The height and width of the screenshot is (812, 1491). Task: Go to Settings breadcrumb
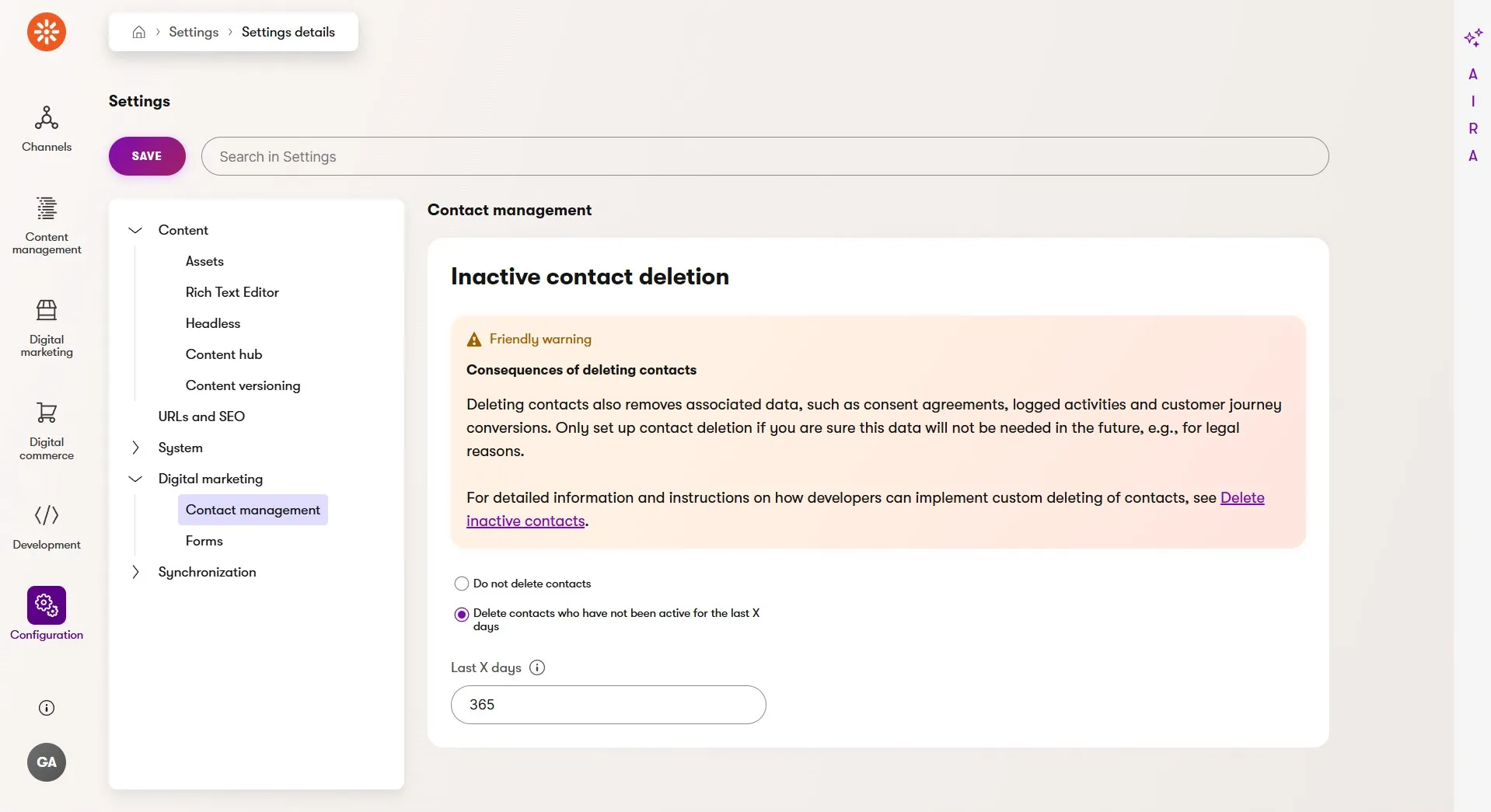(x=194, y=32)
